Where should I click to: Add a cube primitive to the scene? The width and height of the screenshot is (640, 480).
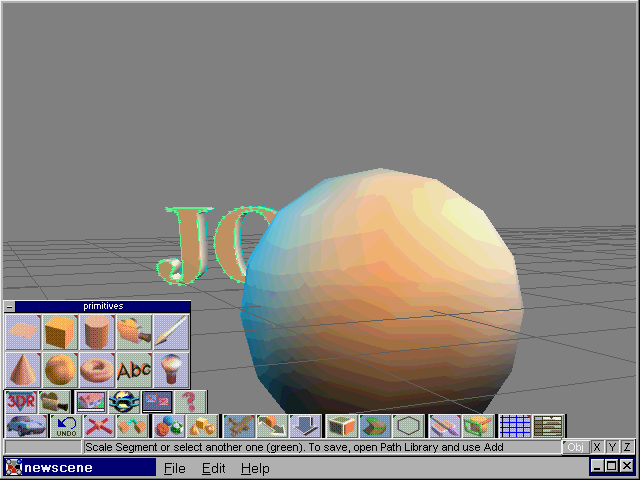(59, 332)
